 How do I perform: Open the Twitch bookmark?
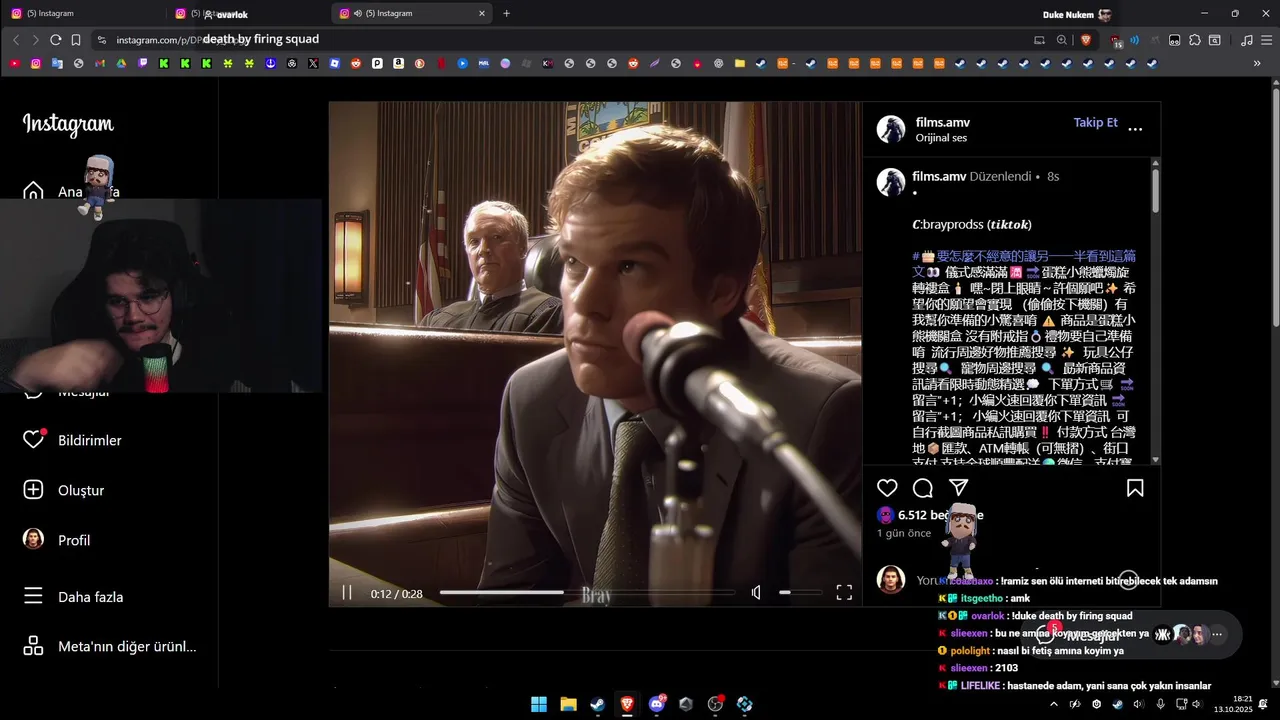coord(142,63)
